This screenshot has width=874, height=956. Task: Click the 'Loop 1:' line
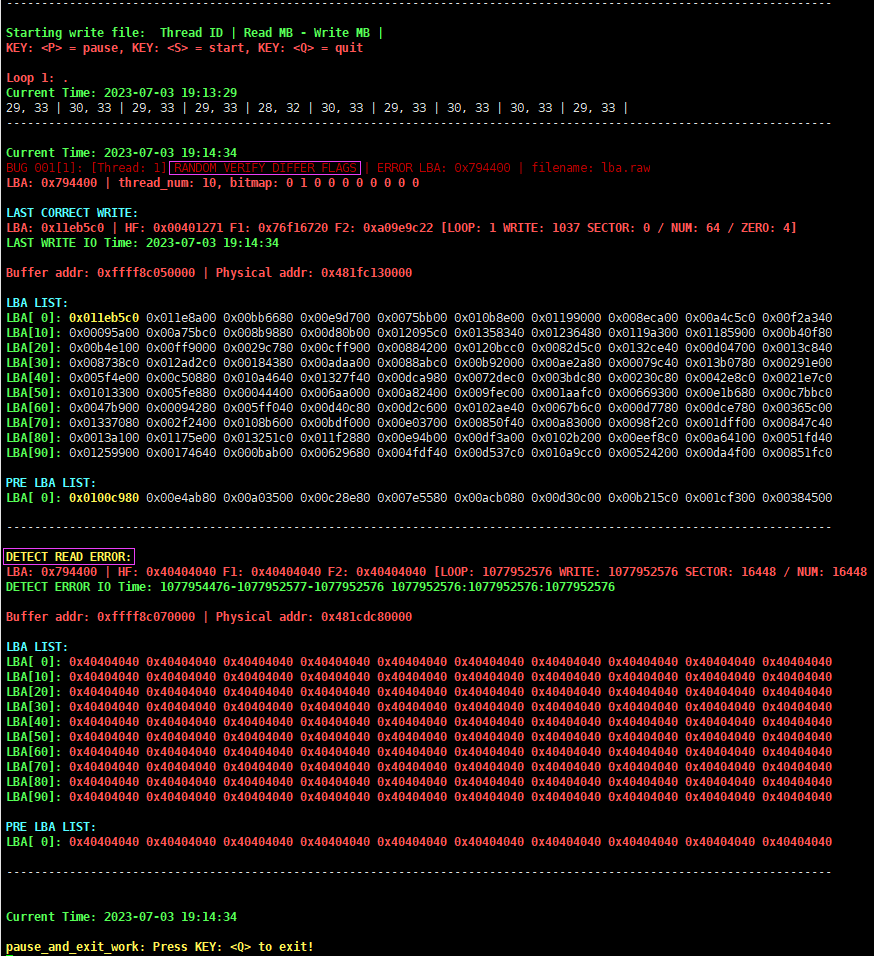click(x=37, y=78)
